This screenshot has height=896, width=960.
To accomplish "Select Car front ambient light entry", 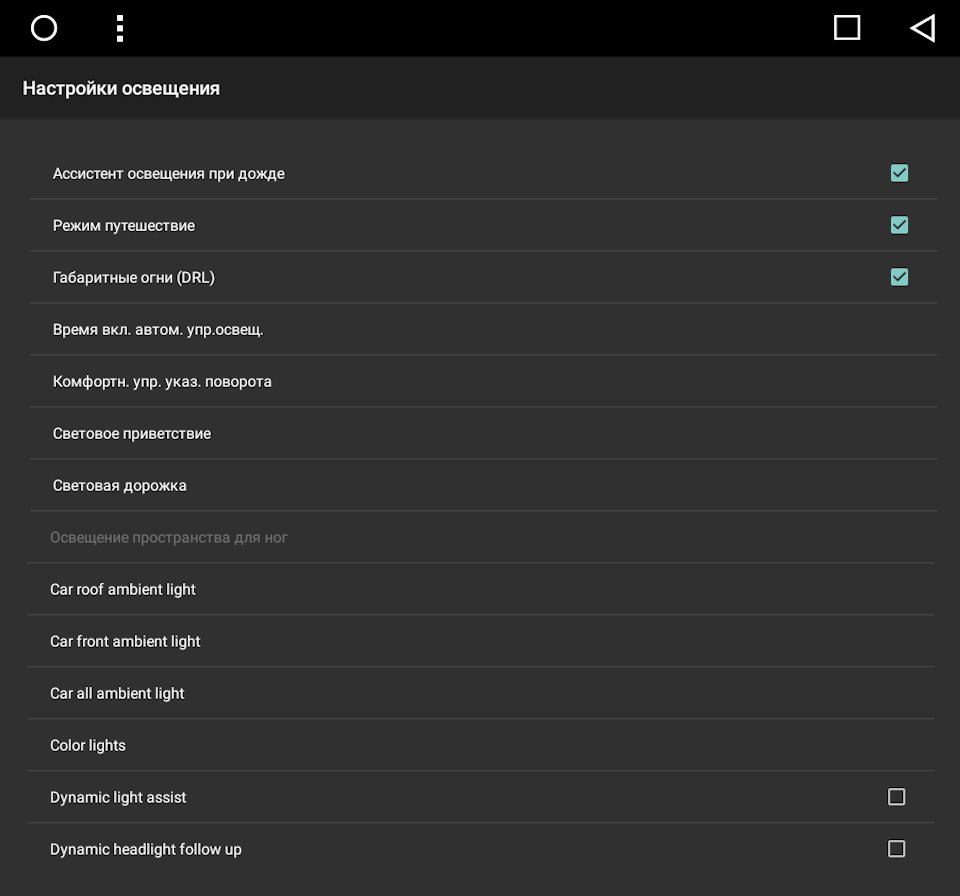I will click(481, 642).
